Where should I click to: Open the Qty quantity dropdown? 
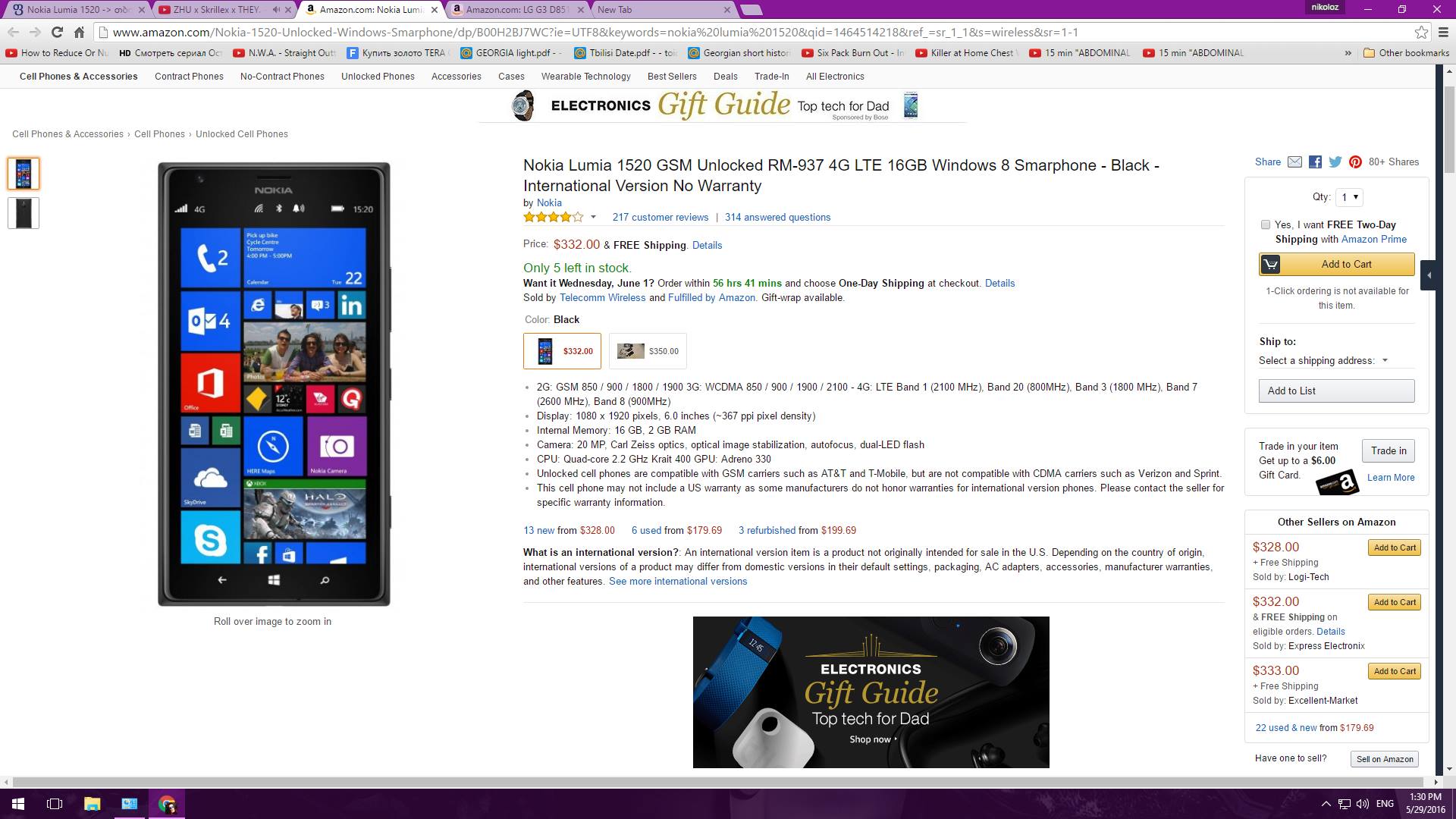point(1349,197)
